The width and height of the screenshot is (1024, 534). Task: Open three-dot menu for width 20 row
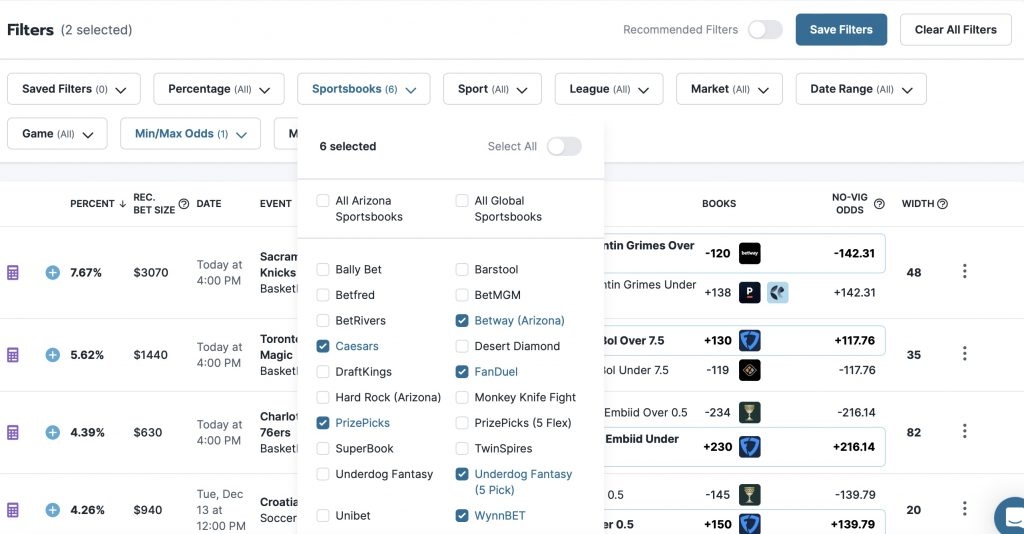(x=965, y=509)
